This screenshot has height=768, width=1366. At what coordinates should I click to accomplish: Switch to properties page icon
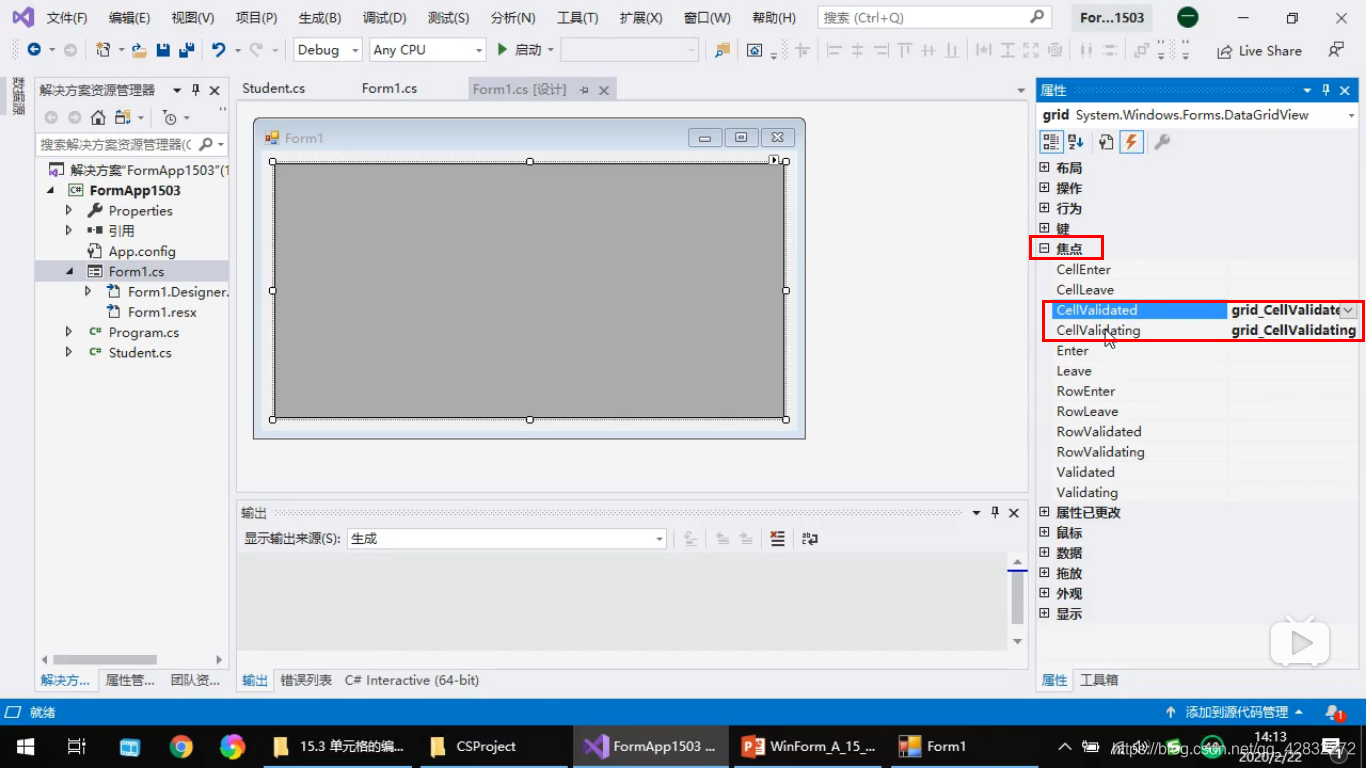pos(1105,142)
